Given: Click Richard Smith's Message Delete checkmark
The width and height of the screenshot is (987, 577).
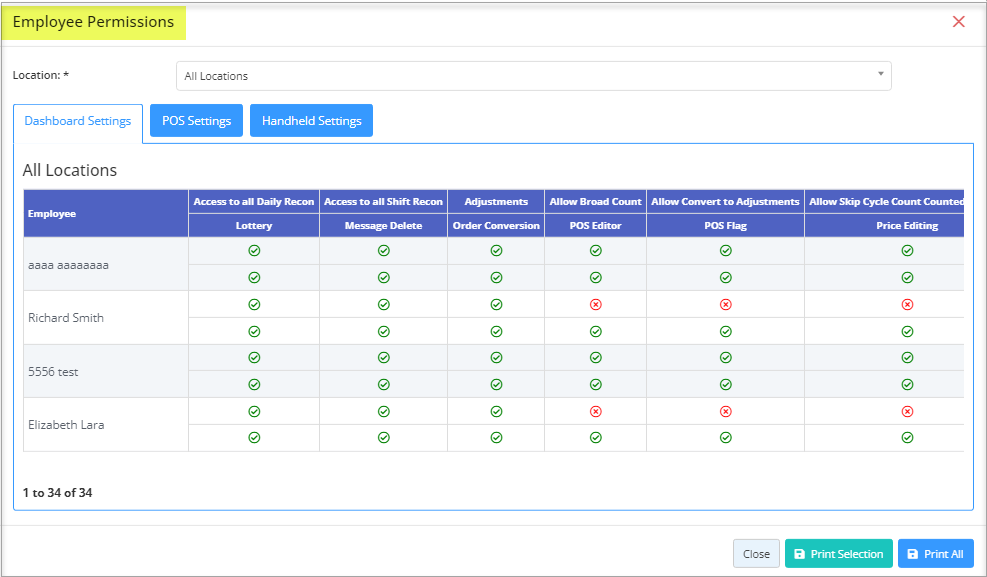Looking at the screenshot, I should (383, 332).
